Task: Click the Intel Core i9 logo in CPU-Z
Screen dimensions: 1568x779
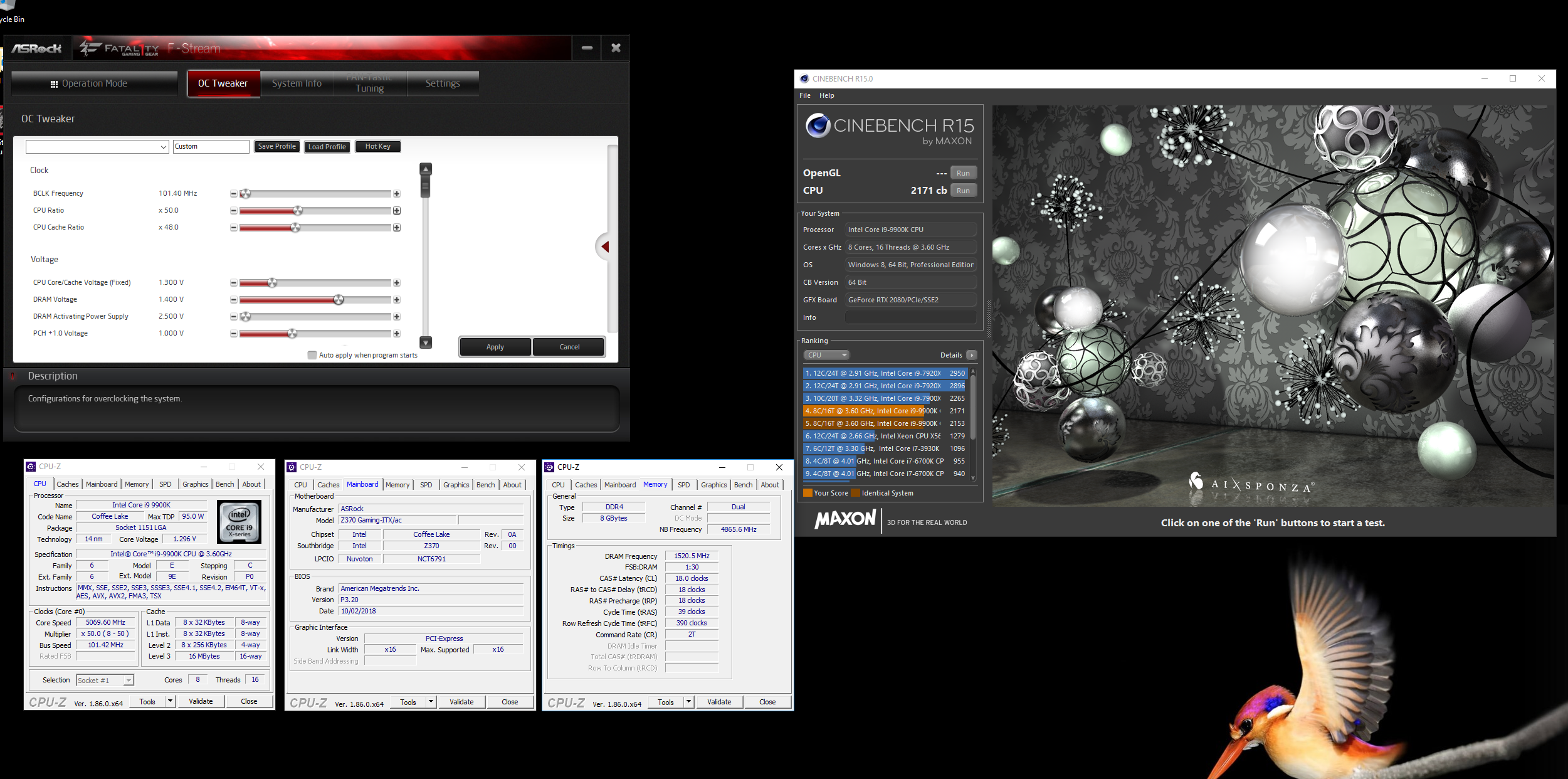Action: [x=239, y=522]
